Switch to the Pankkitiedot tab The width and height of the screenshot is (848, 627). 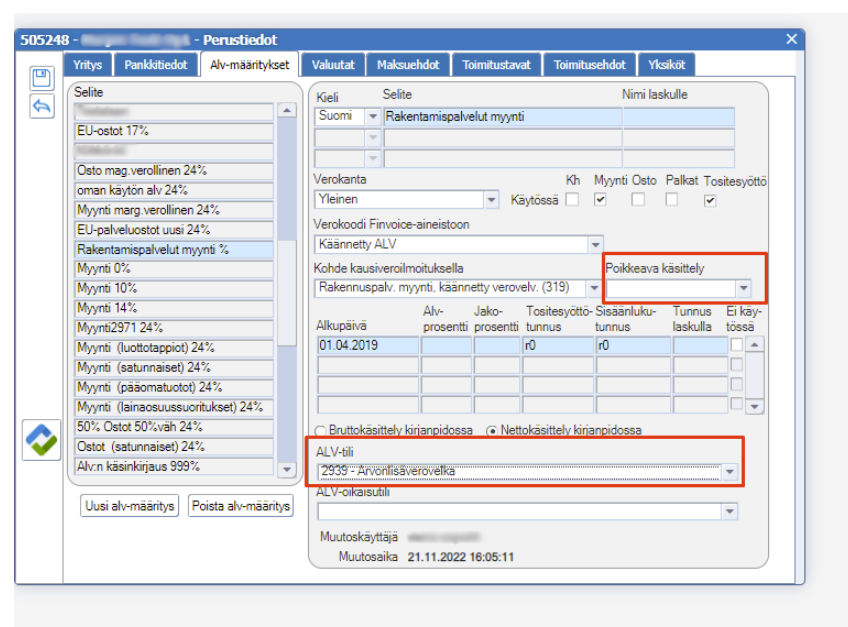156,65
